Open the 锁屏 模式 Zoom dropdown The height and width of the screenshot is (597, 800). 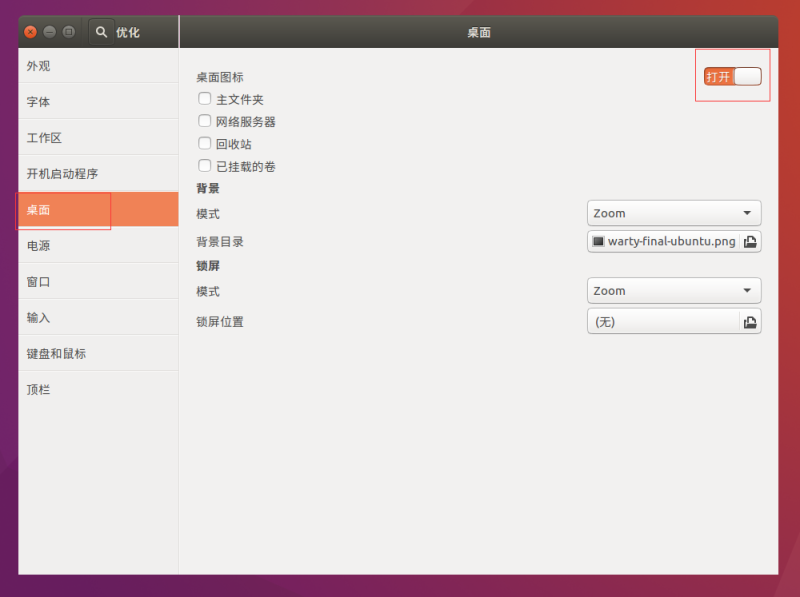(x=674, y=291)
